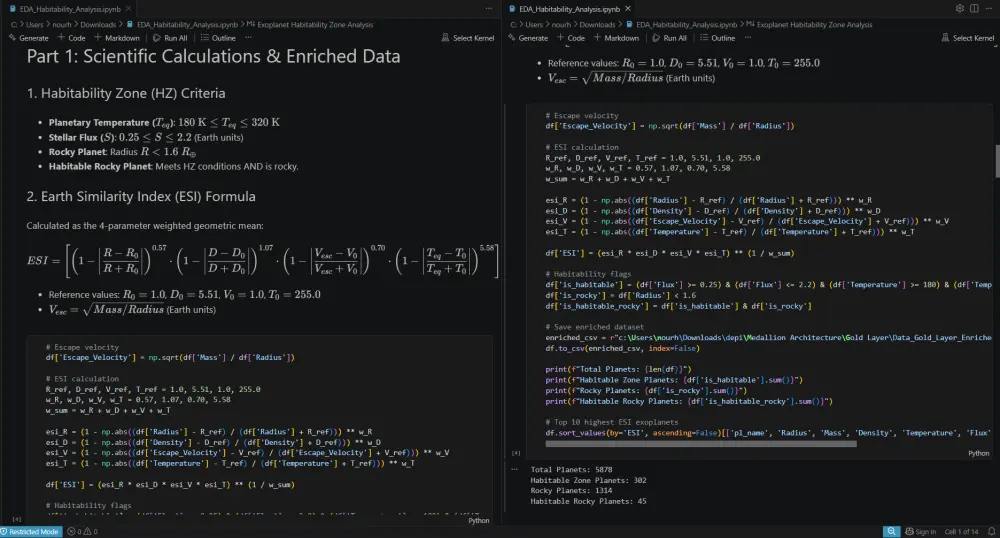
Task: Click Python language label of right code cell
Action: 978,453
